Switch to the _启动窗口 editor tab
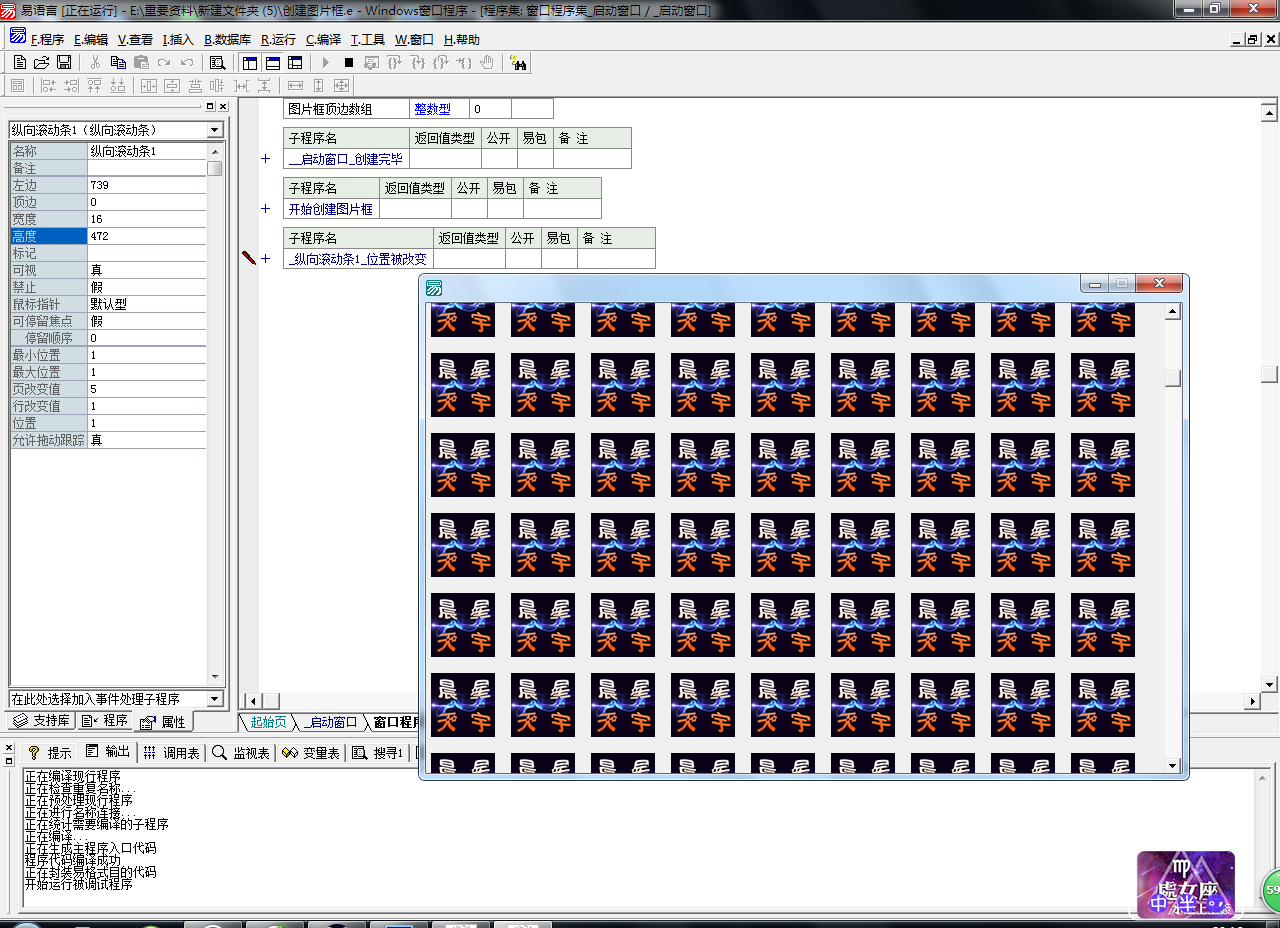Image resolution: width=1280 pixels, height=928 pixels. 332,722
